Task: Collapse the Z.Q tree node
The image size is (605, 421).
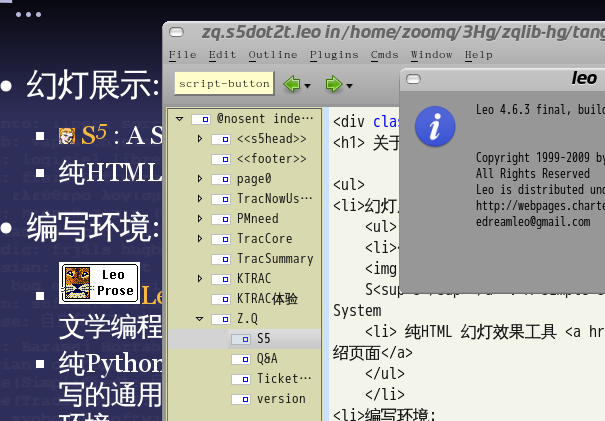Action: coord(200,319)
